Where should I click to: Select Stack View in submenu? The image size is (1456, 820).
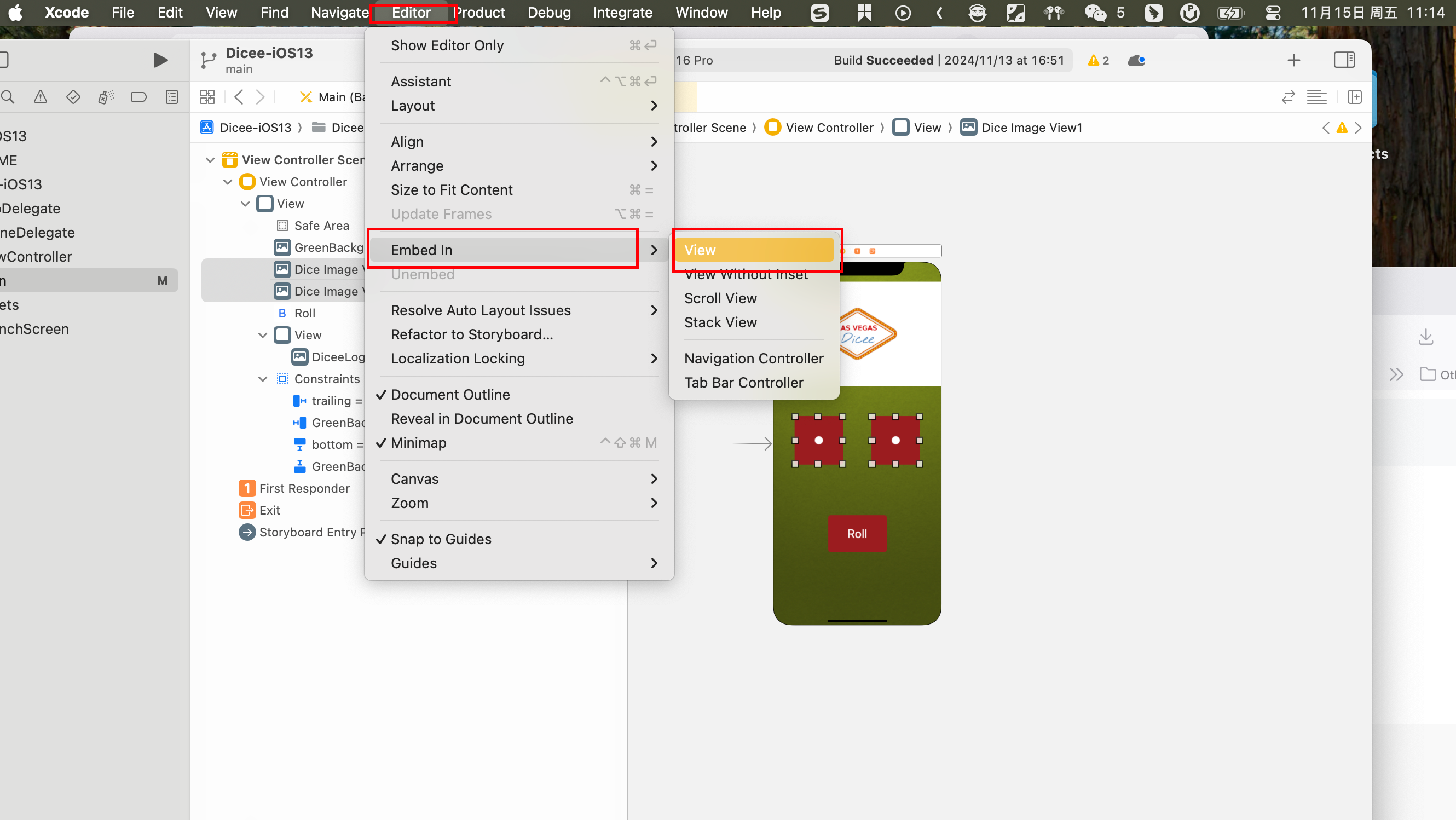click(x=753, y=322)
